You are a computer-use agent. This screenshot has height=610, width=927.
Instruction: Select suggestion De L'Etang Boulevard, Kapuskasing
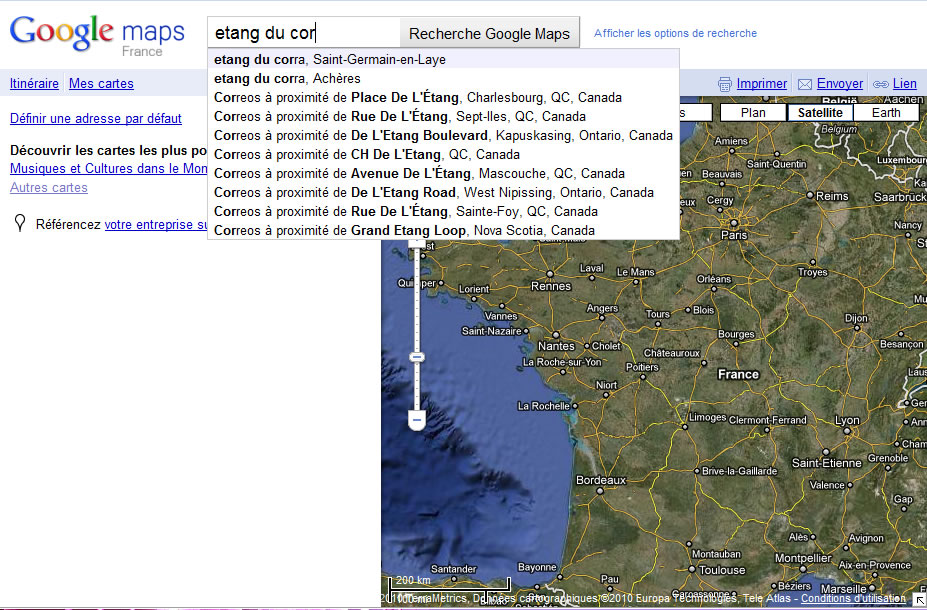443,135
